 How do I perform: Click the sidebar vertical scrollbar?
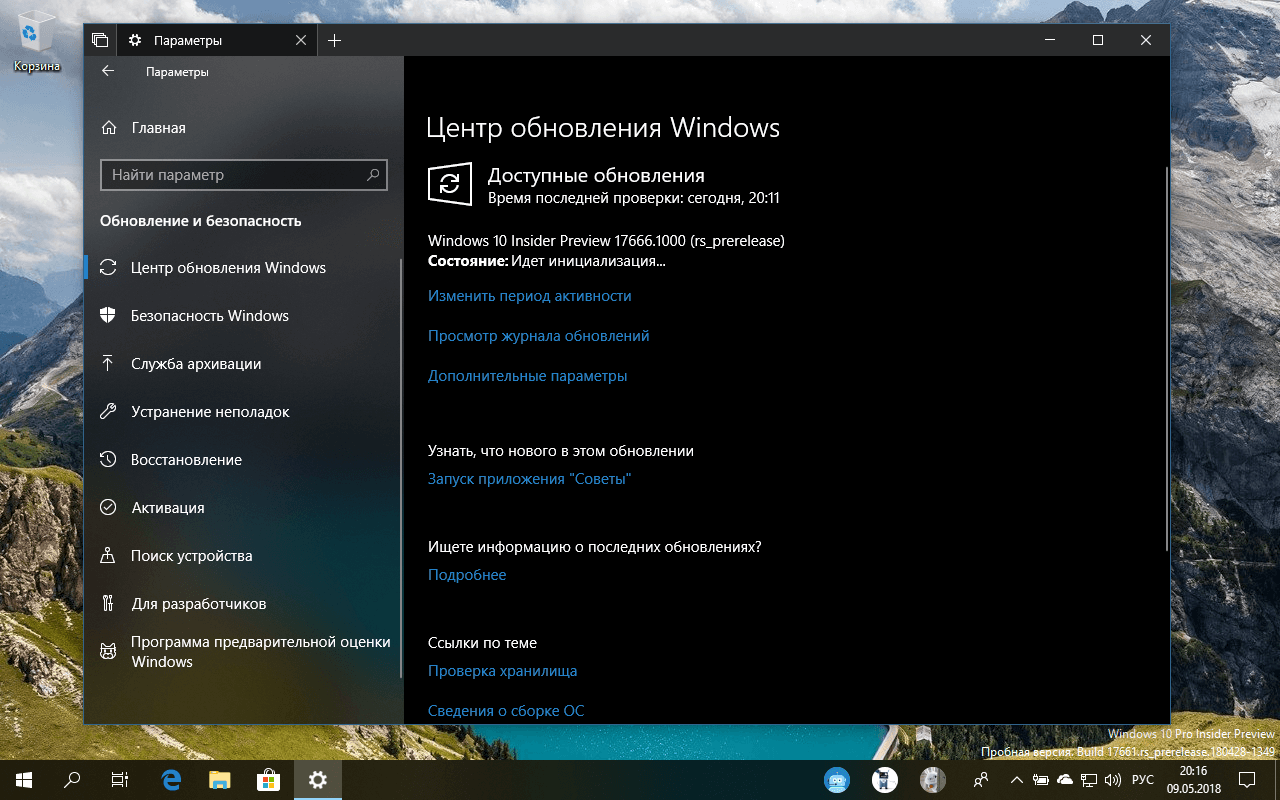click(400, 468)
